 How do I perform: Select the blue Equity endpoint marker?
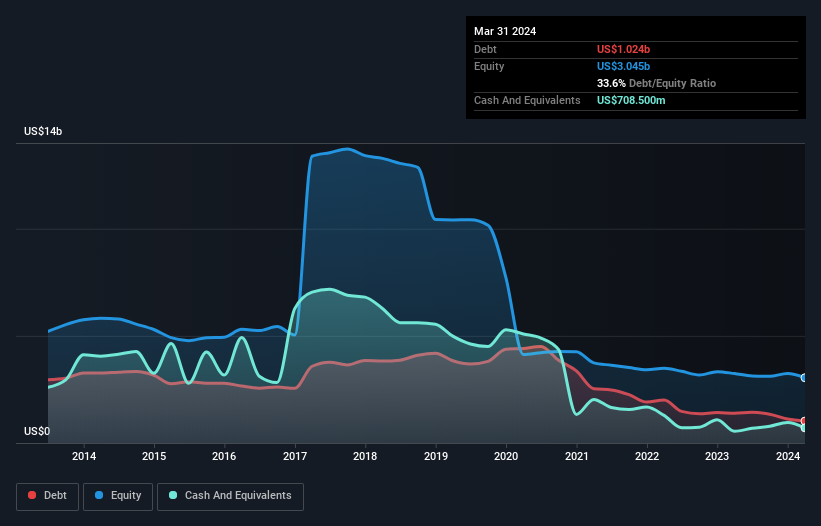click(x=804, y=378)
